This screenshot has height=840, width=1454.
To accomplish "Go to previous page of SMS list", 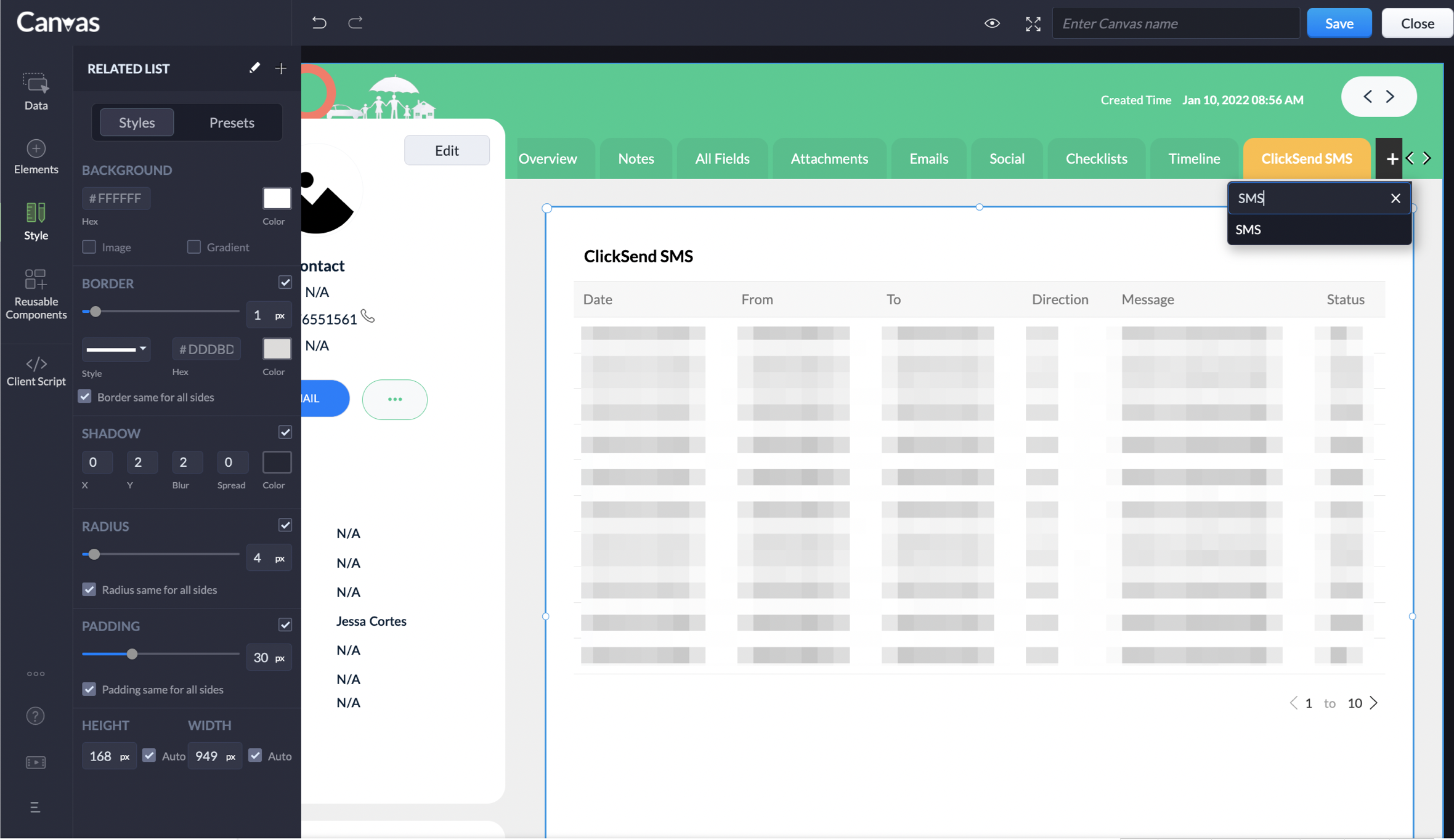I will pyautogui.click(x=1293, y=703).
